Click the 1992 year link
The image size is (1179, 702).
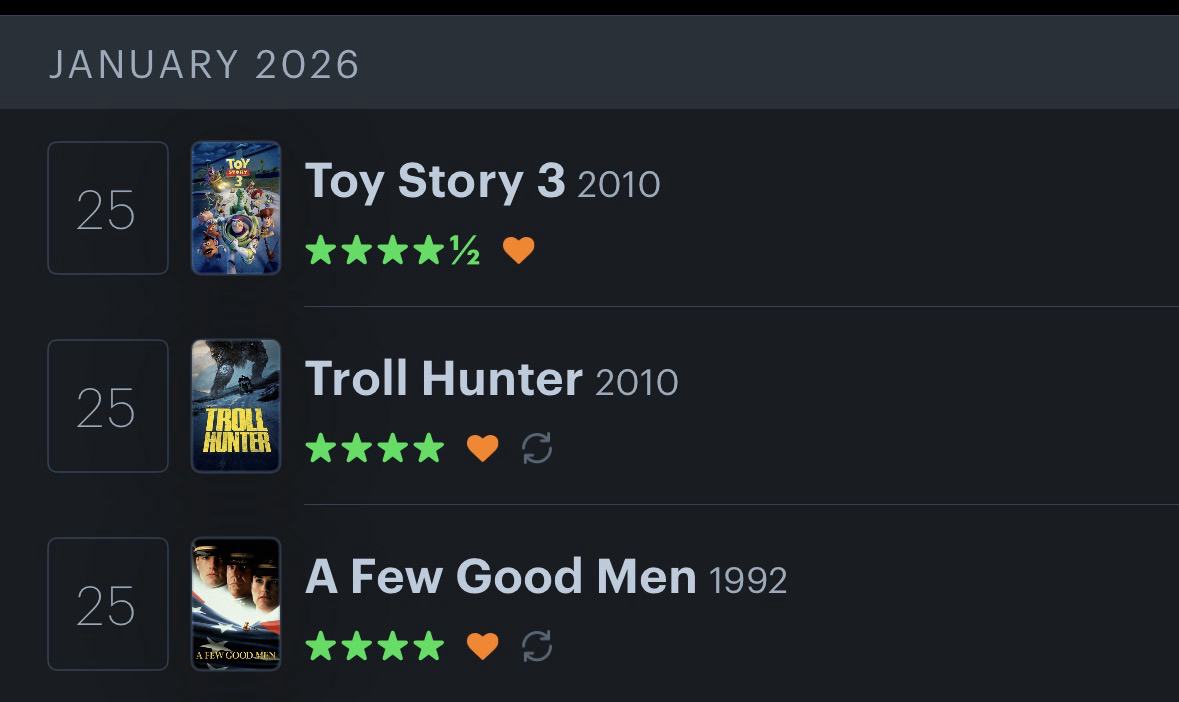click(747, 580)
